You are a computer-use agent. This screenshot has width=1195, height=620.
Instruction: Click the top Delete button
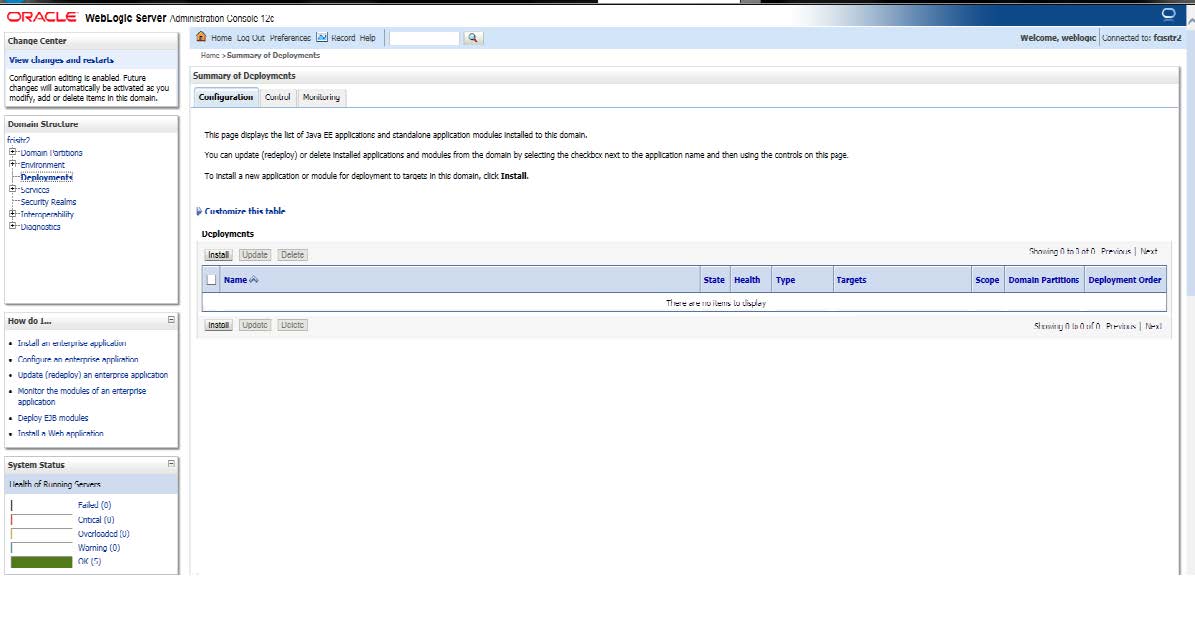point(292,255)
